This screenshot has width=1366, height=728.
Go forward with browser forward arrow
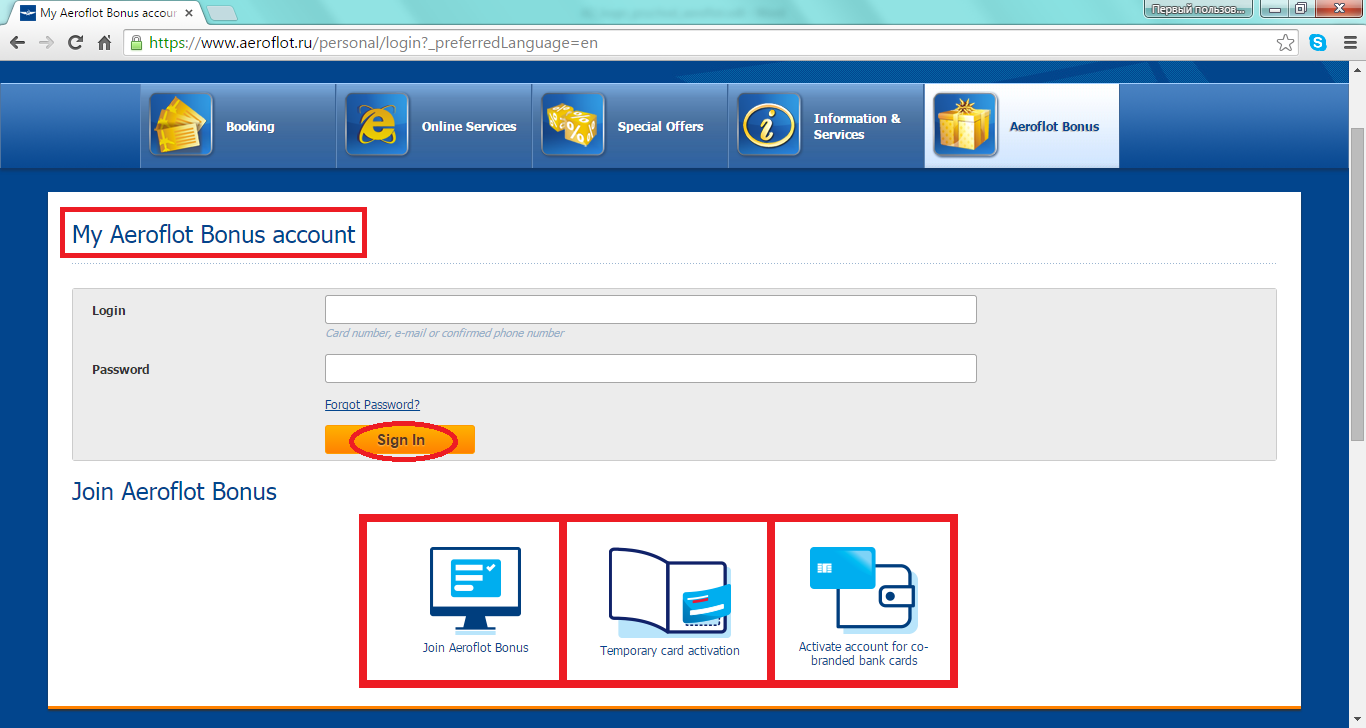(46, 43)
